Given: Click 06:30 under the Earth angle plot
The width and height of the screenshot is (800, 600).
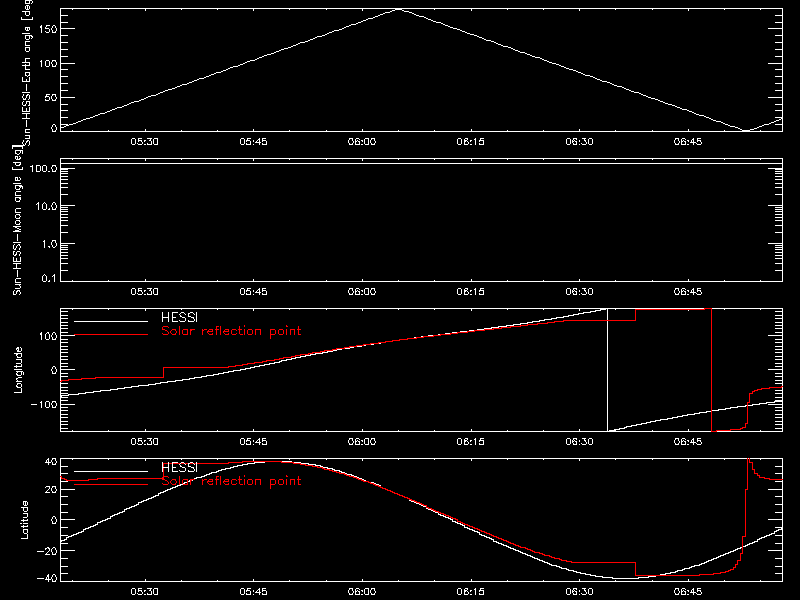Looking at the screenshot, I should coord(580,141).
